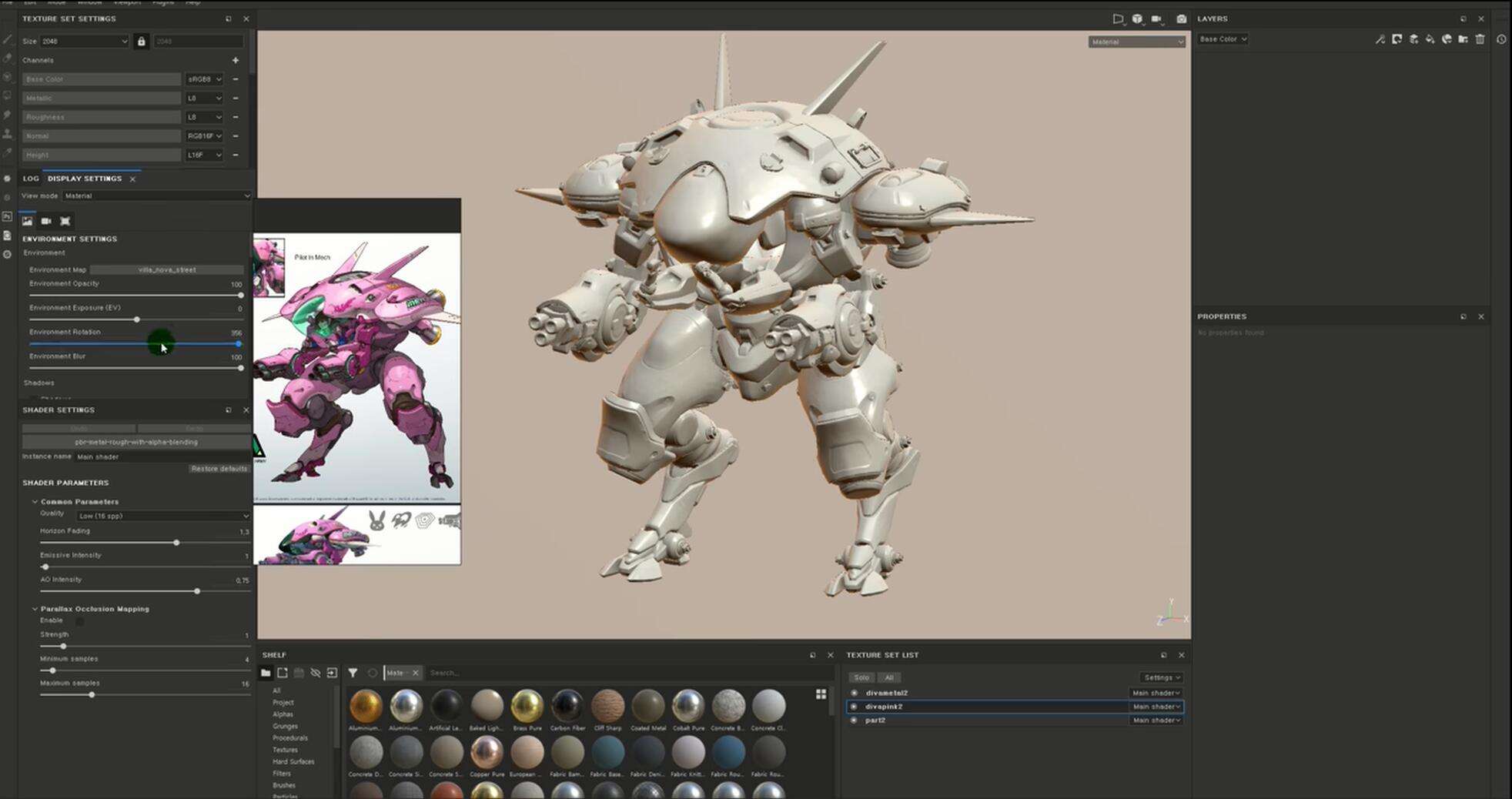Toggle the size lock icon in Texture Set Settings
1512x799 pixels.
pyautogui.click(x=141, y=41)
